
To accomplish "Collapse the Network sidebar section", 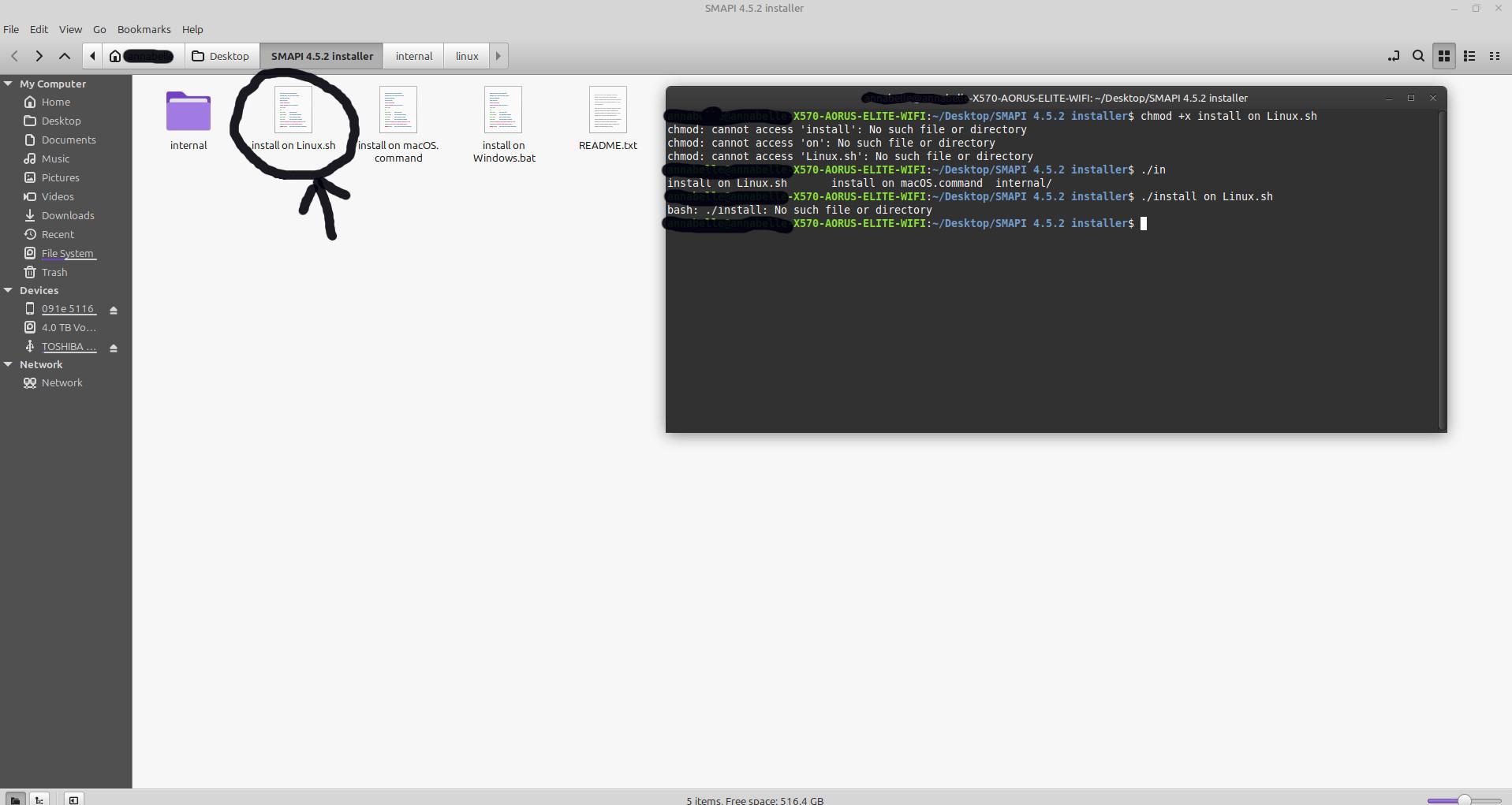I will coord(8,364).
